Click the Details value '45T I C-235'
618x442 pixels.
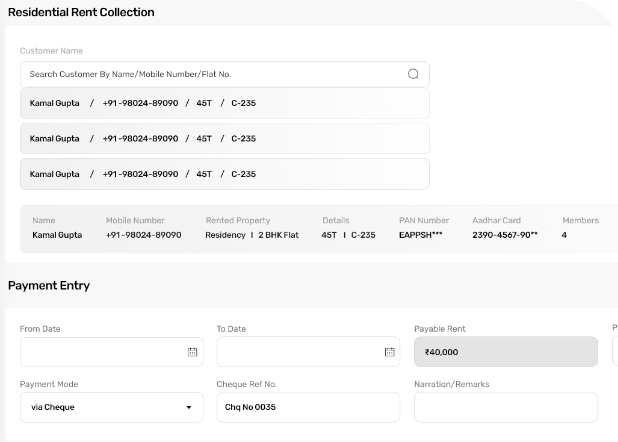(348, 235)
